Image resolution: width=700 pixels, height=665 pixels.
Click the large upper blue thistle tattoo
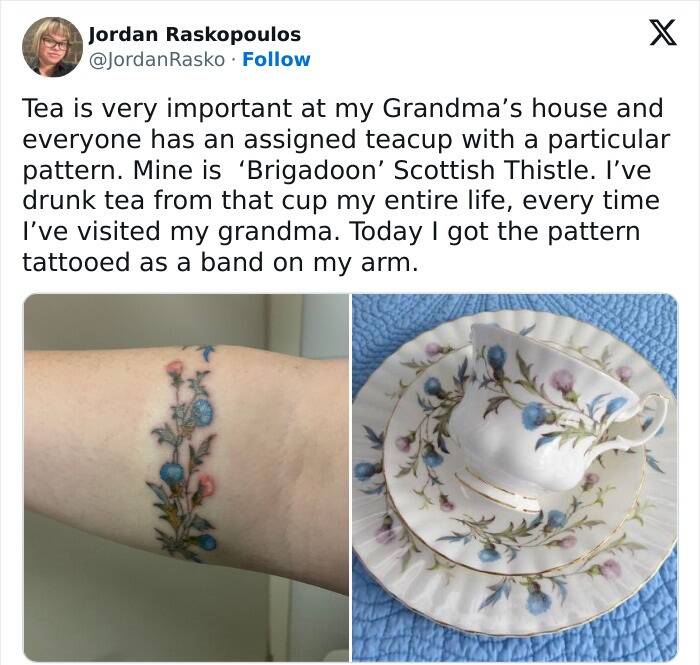point(202,409)
